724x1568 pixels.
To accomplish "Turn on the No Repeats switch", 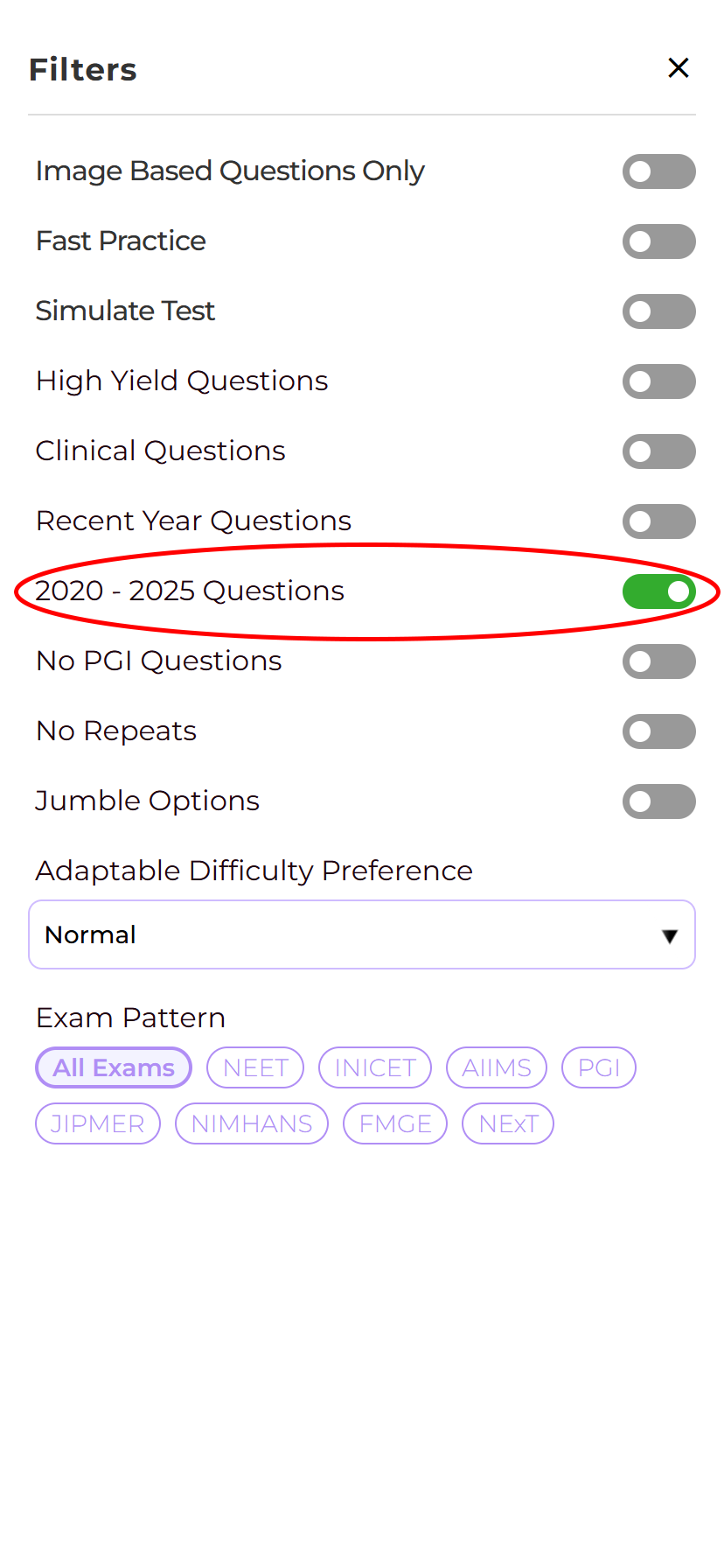I will (658, 731).
